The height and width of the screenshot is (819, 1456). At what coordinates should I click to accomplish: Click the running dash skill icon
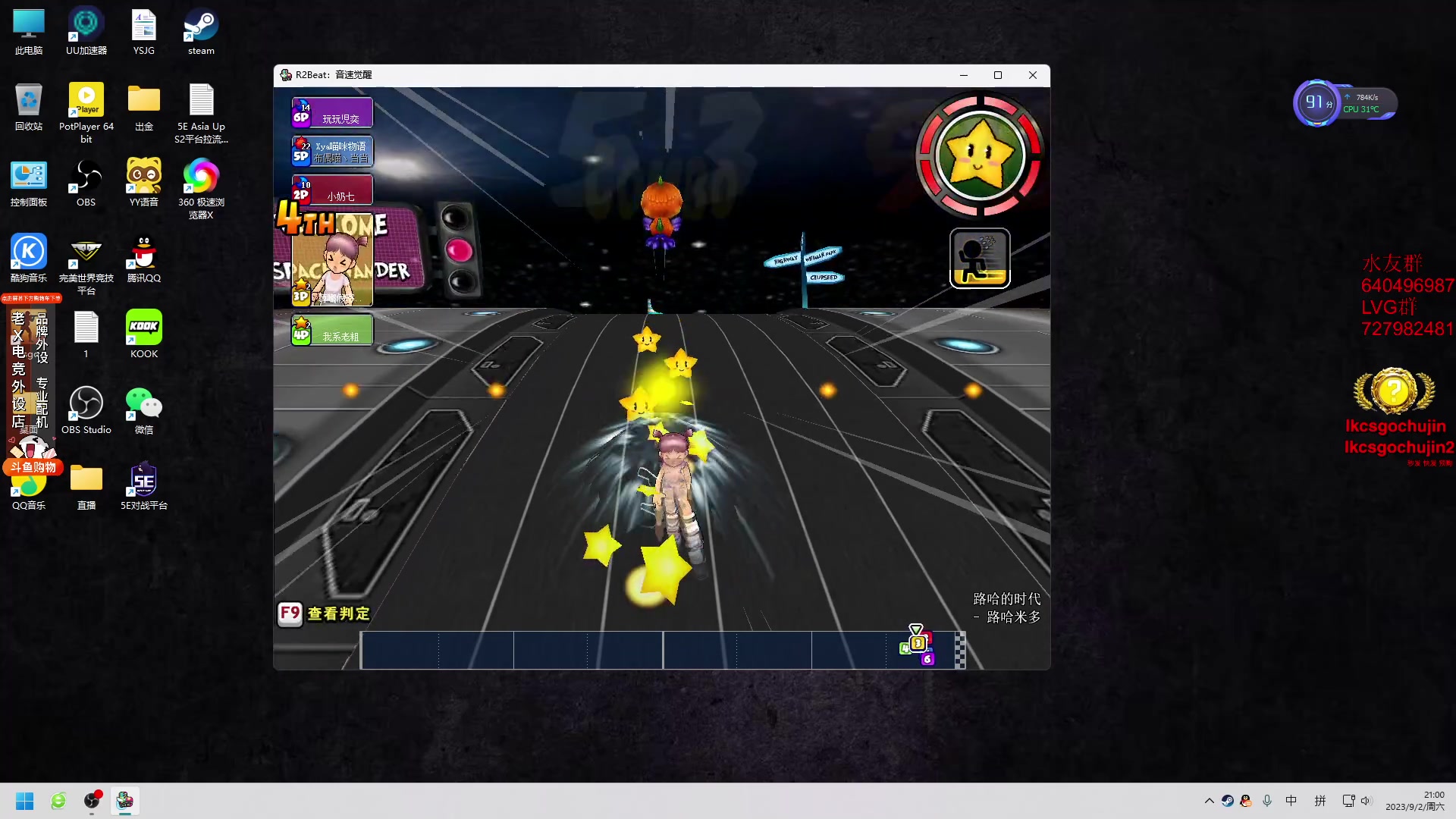pyautogui.click(x=980, y=259)
